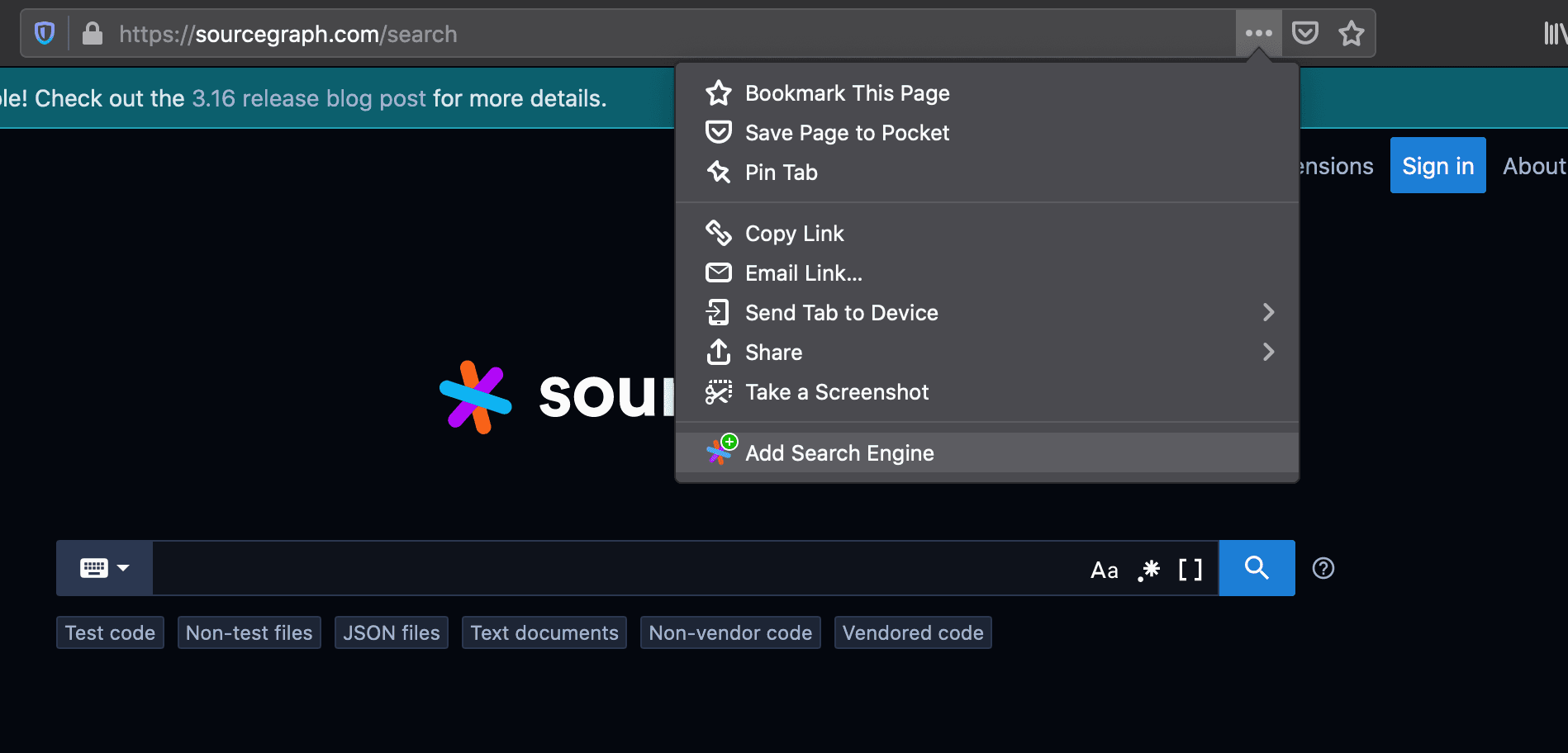Image resolution: width=1568 pixels, height=753 pixels.
Task: Open the partially hidden Extensions link
Action: [x=1337, y=166]
